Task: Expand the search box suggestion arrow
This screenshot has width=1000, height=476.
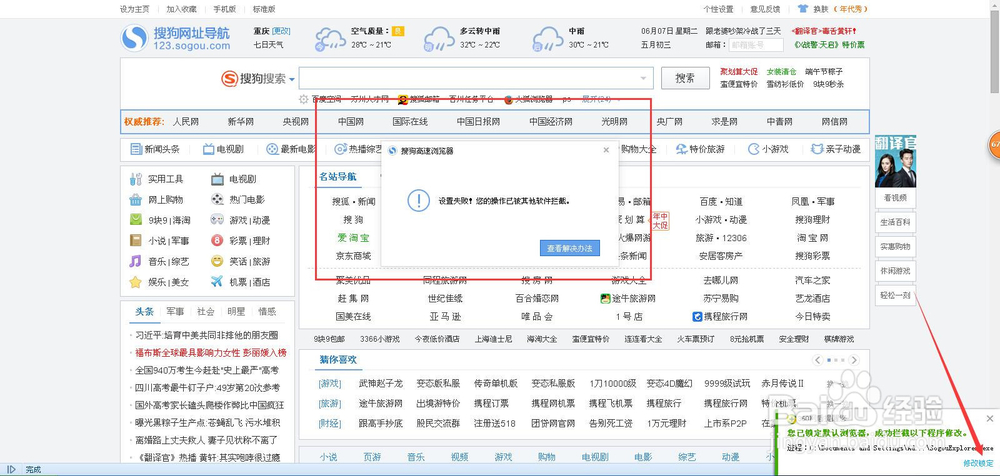Action: click(x=644, y=79)
